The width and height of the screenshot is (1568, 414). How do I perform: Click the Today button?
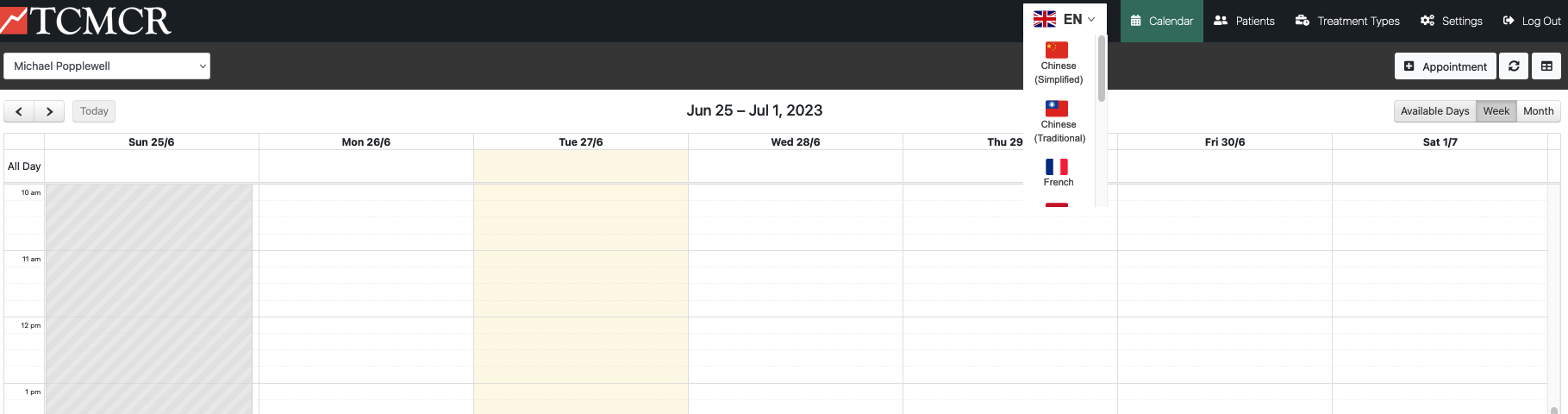point(94,111)
